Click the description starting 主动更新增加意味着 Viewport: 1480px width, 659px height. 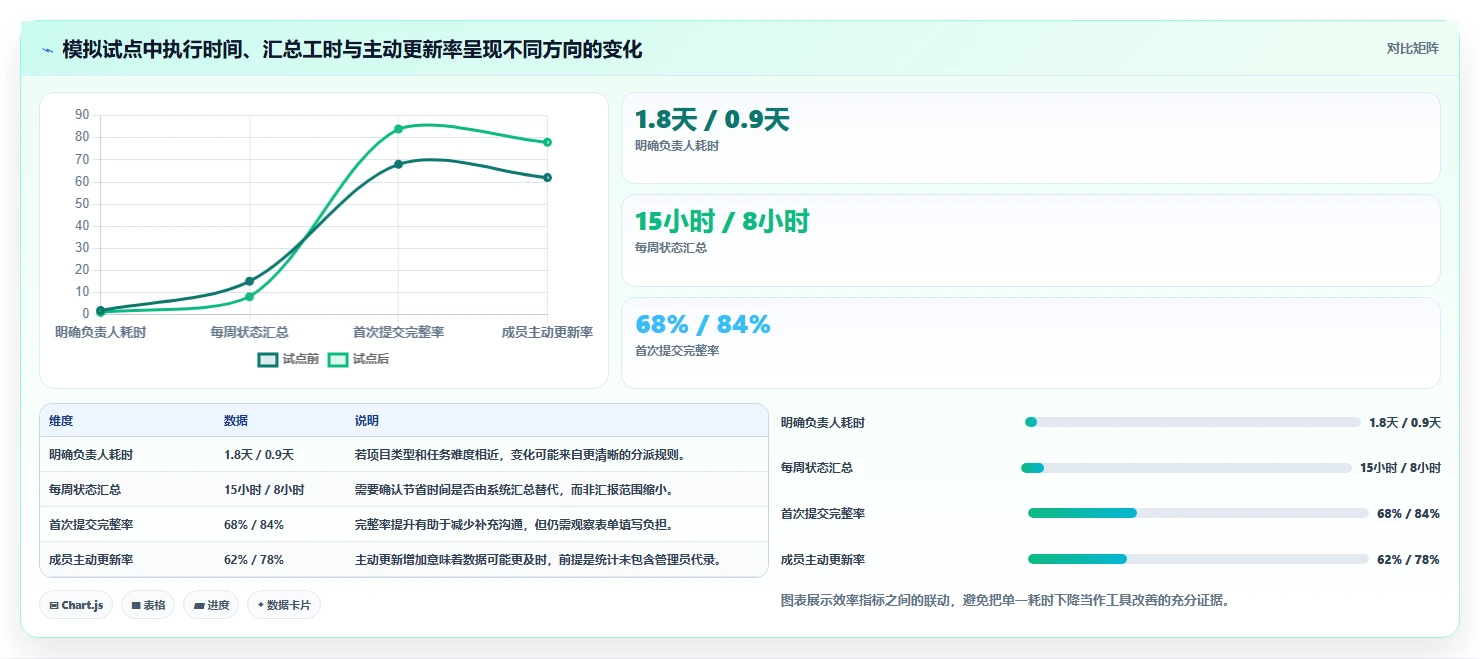click(x=538, y=560)
